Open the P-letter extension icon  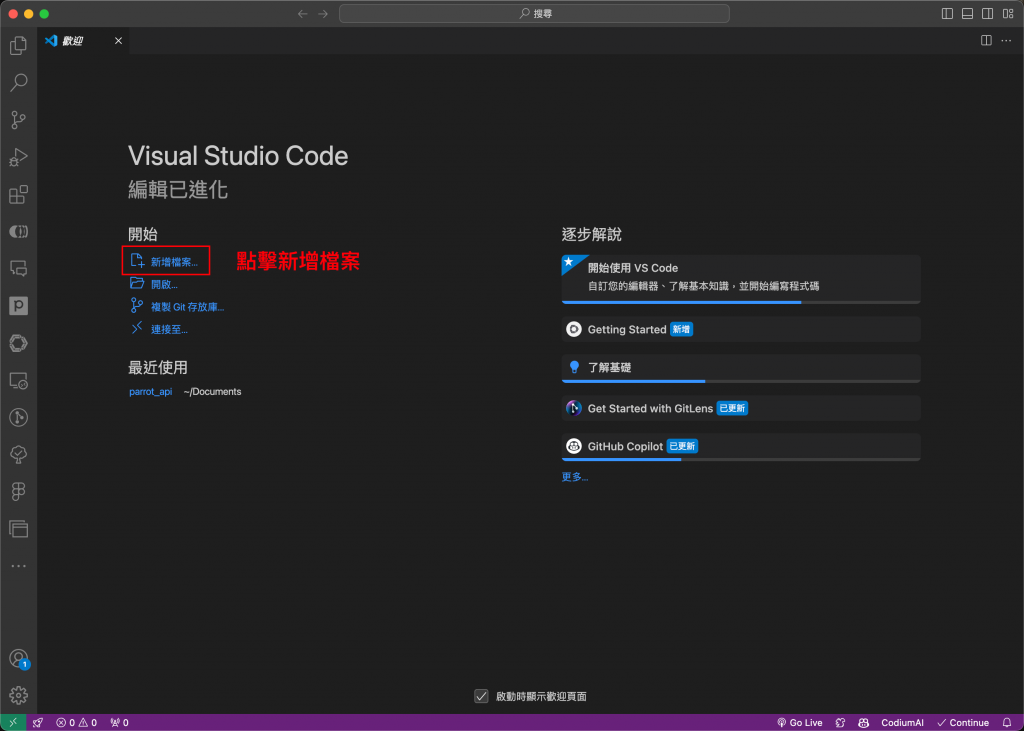[x=18, y=306]
